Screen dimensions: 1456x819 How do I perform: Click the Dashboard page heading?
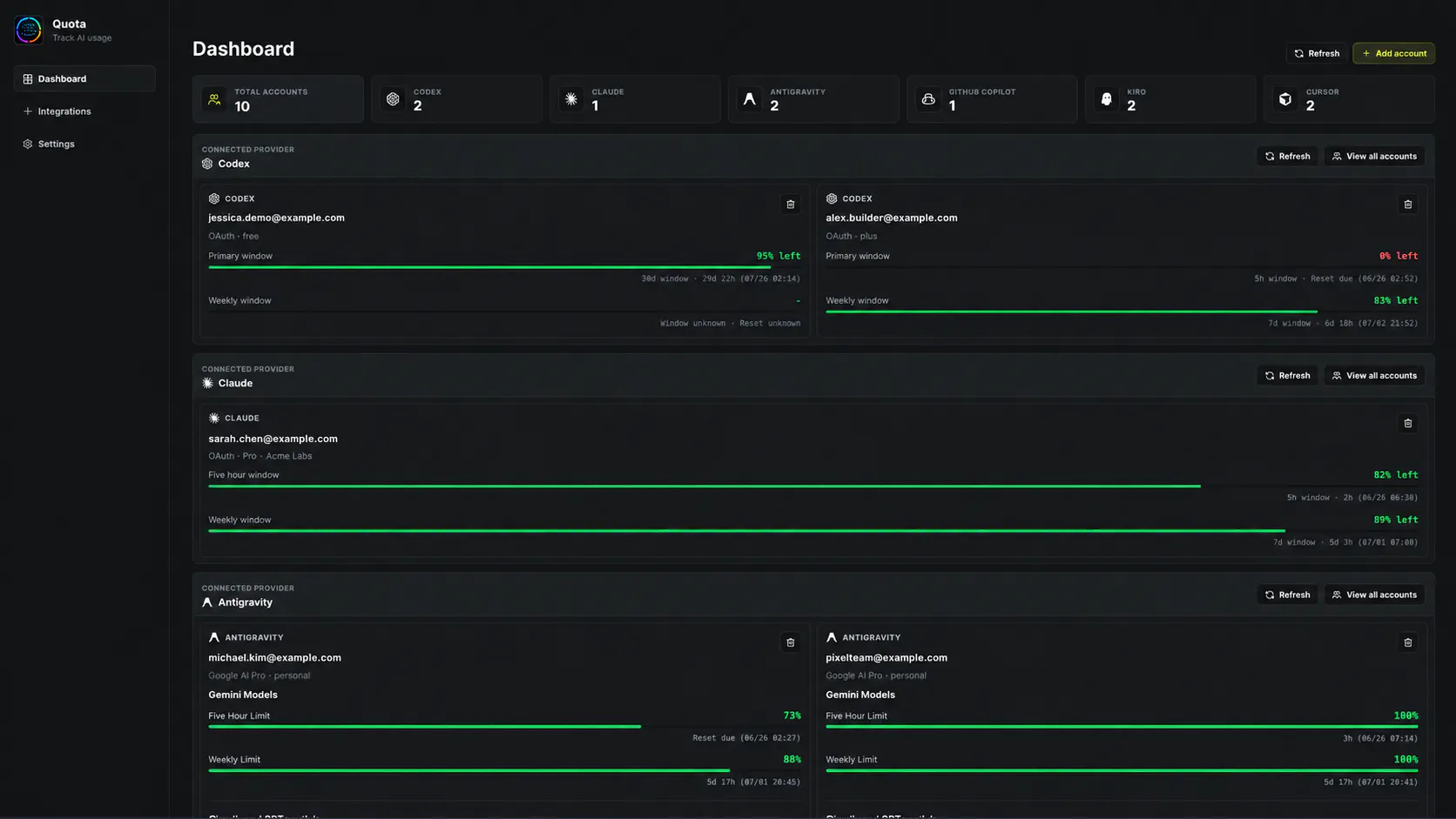point(243,50)
